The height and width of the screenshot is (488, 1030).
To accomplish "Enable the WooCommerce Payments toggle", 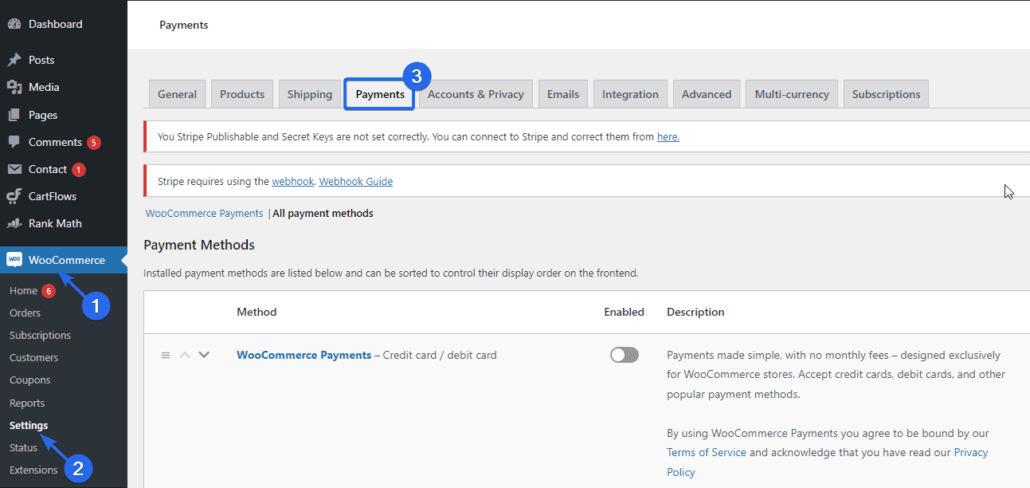I will 624,355.
